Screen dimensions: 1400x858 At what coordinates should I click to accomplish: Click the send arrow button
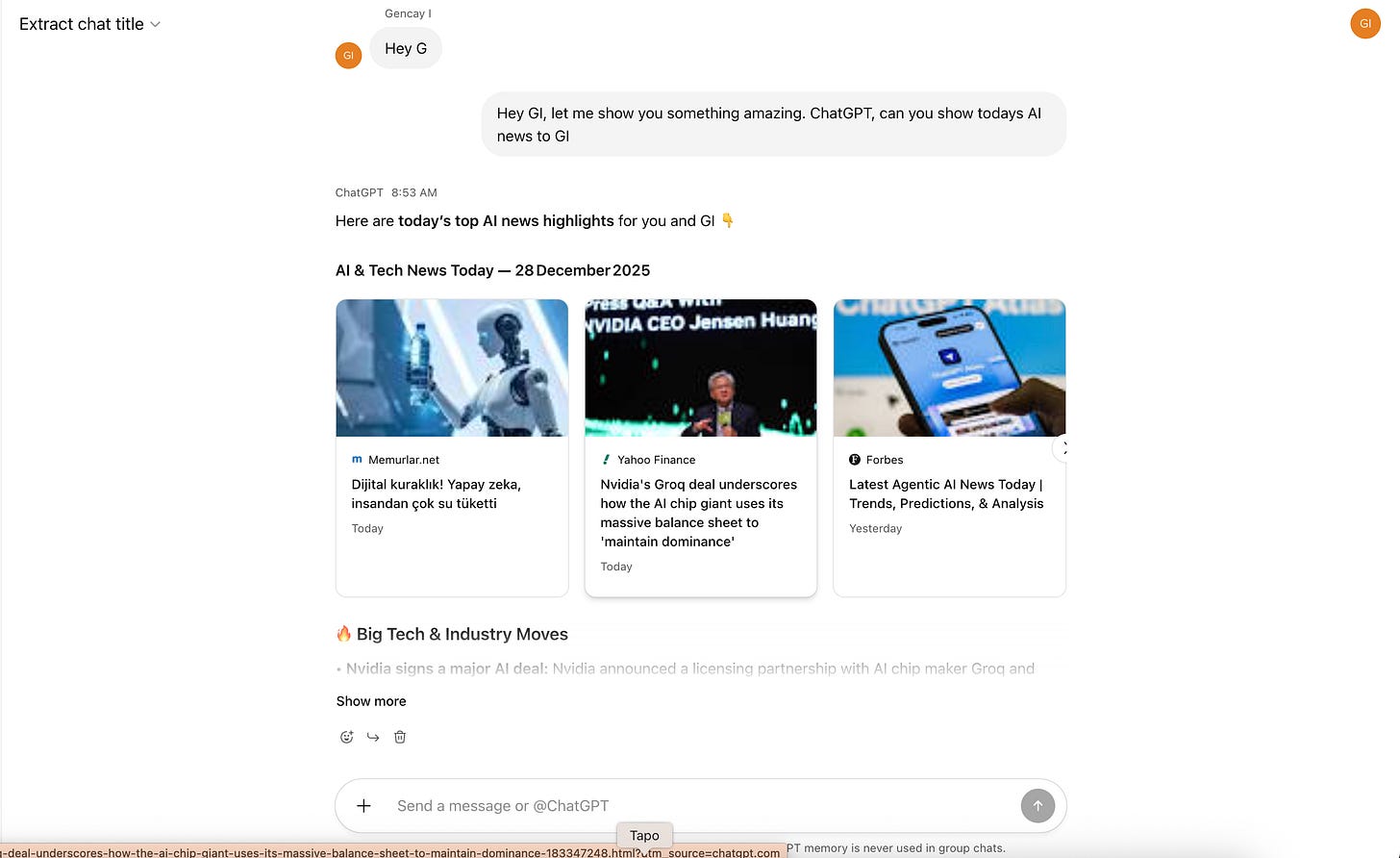click(1037, 806)
